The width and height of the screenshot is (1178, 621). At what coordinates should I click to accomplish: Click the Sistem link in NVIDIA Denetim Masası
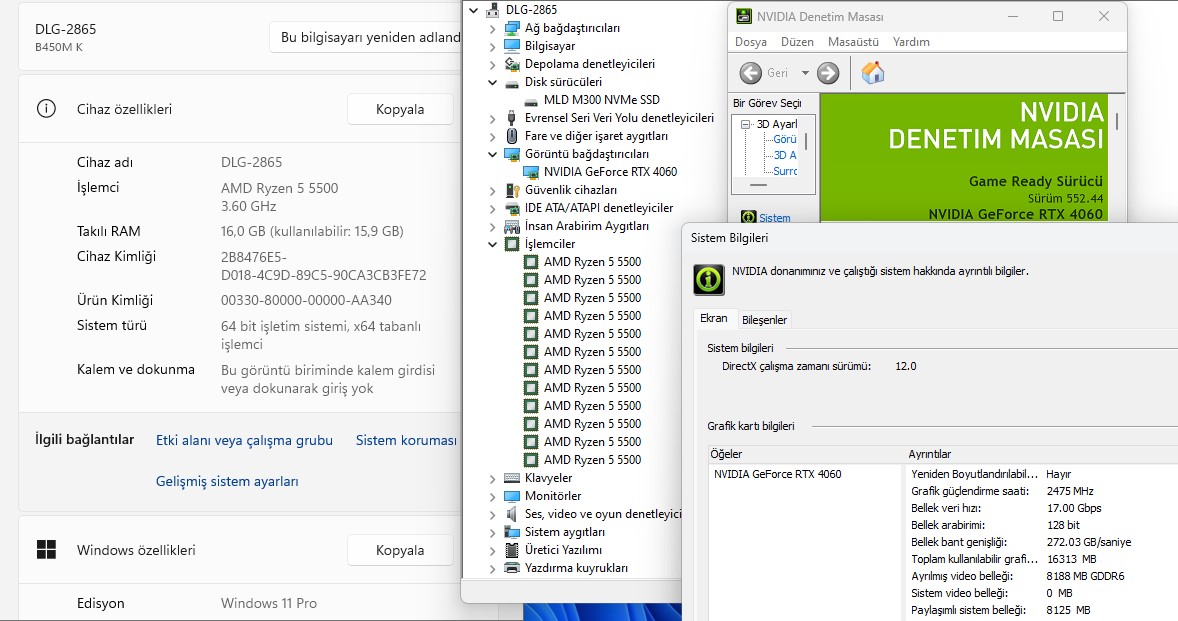[x=775, y=218]
